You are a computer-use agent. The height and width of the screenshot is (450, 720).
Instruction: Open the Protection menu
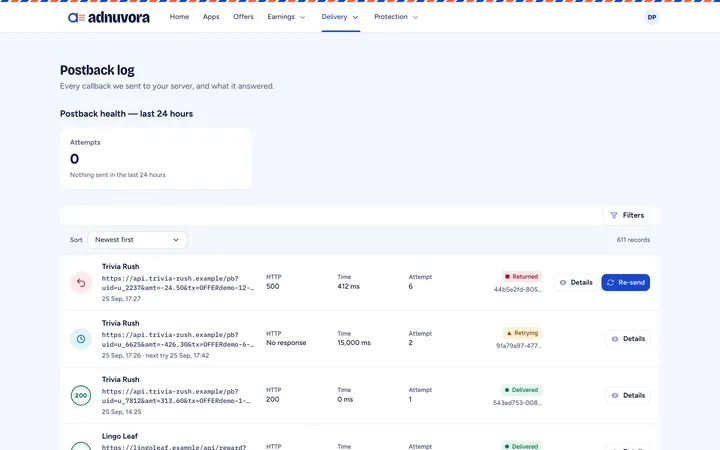coord(396,17)
